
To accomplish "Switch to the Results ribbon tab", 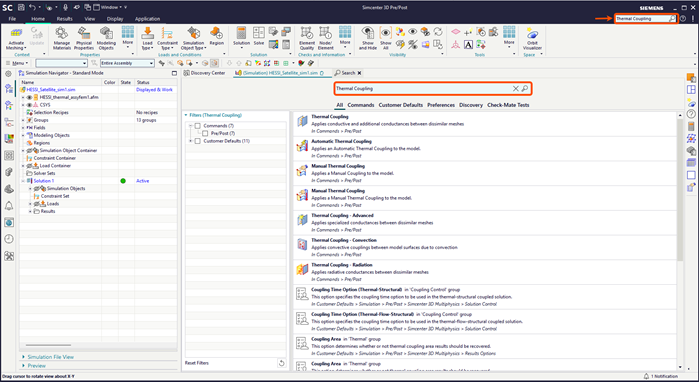I will (x=65, y=19).
